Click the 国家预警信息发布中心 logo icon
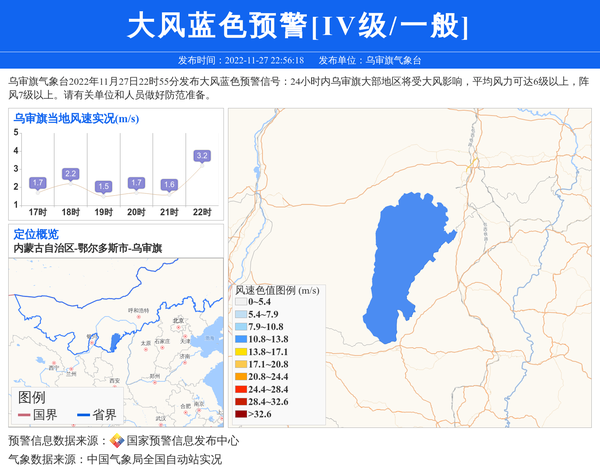 [x=117, y=440]
